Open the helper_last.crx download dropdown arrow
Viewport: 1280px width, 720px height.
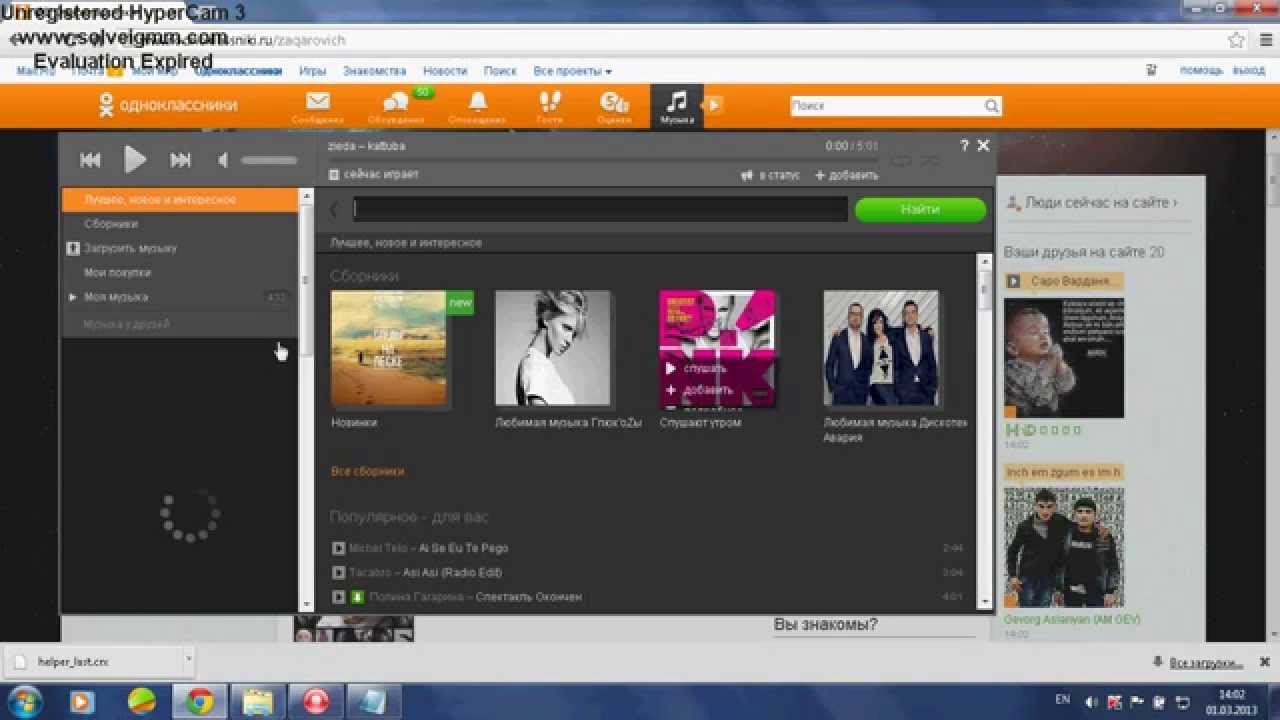188,660
